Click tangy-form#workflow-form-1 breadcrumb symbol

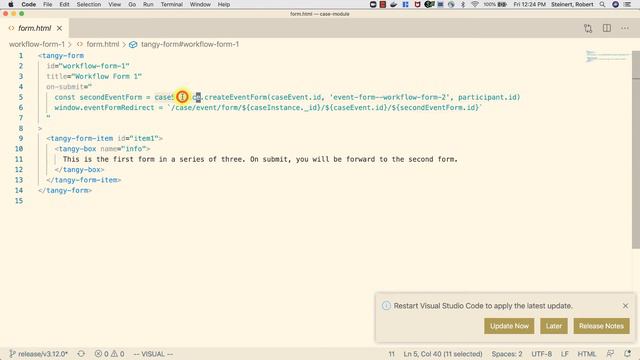190,44
